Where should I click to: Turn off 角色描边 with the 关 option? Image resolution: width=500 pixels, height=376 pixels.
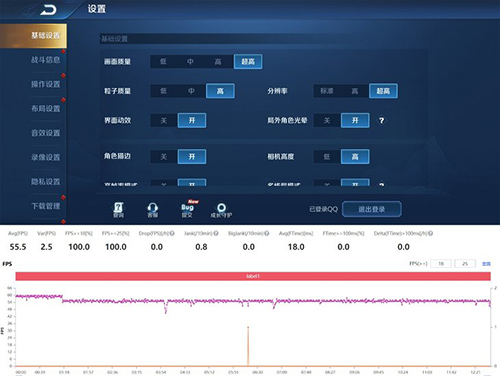point(164,157)
